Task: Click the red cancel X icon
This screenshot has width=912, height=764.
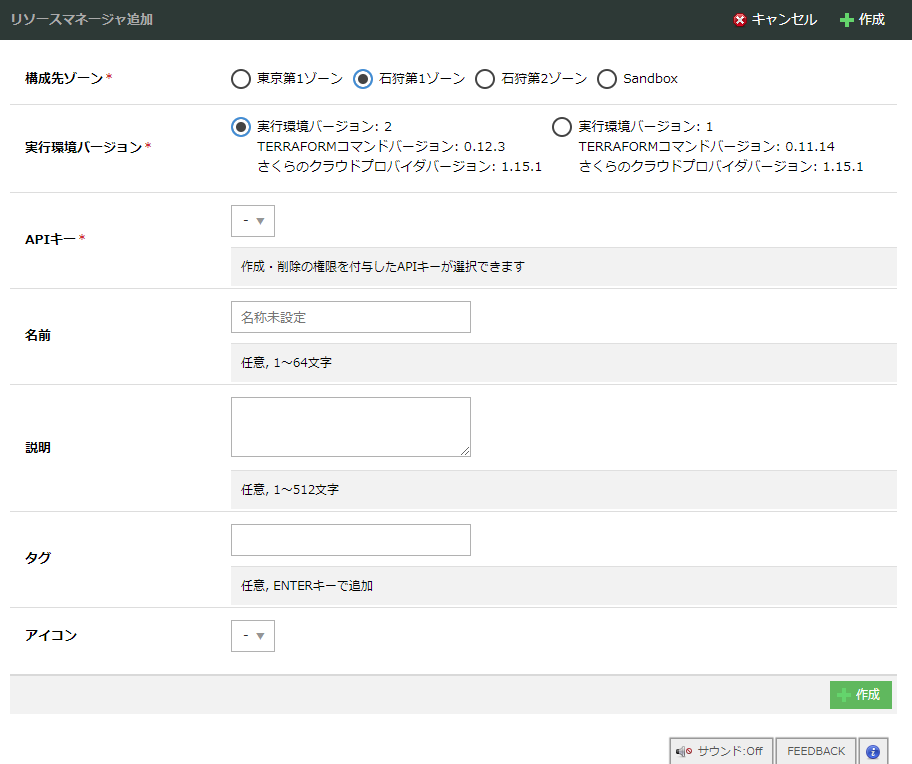Action: [x=740, y=20]
